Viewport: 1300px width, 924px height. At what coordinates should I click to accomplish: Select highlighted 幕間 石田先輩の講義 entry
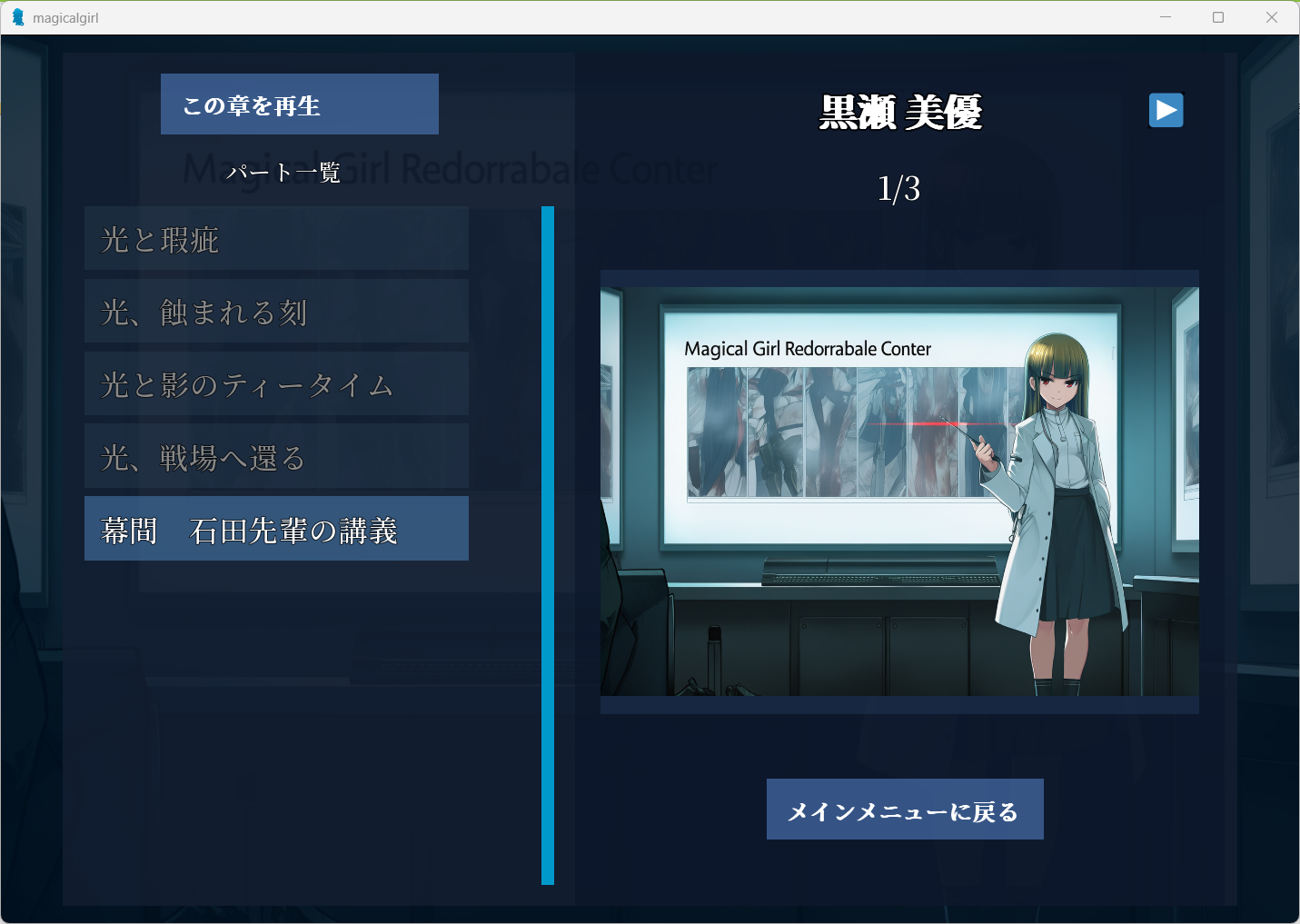[x=276, y=529]
